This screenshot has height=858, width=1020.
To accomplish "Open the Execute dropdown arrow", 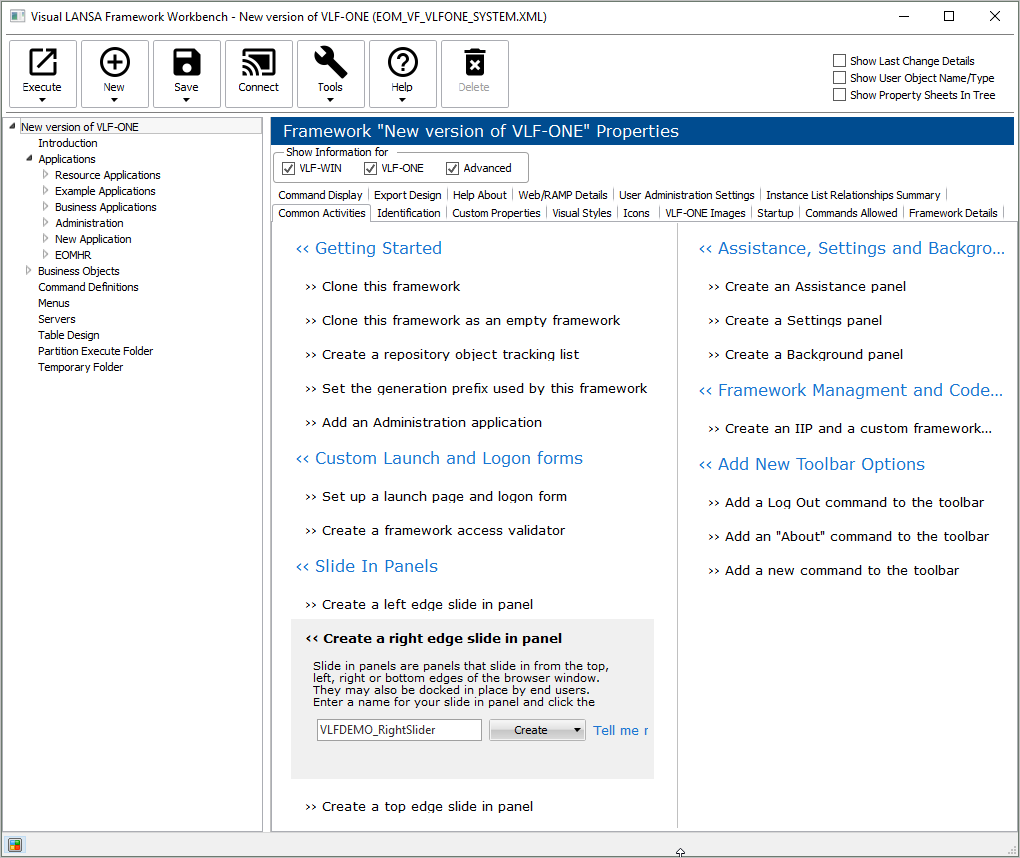I will 42,100.
